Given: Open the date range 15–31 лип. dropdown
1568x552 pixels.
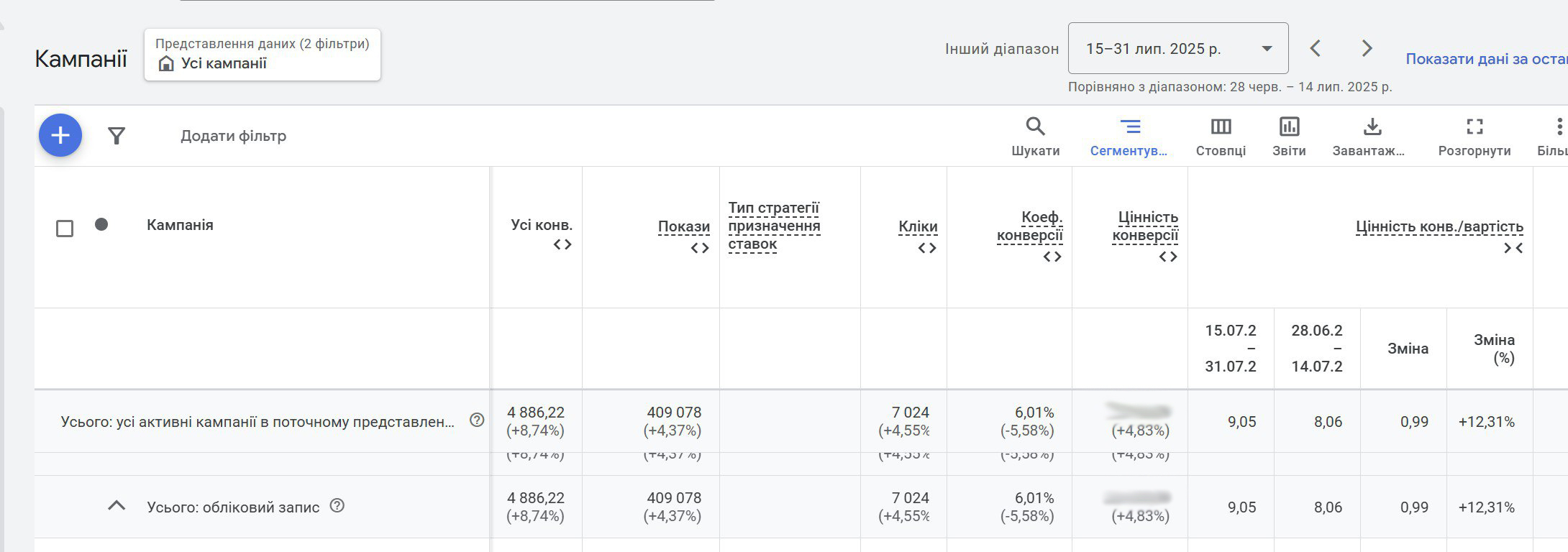Looking at the screenshot, I should [1177, 49].
